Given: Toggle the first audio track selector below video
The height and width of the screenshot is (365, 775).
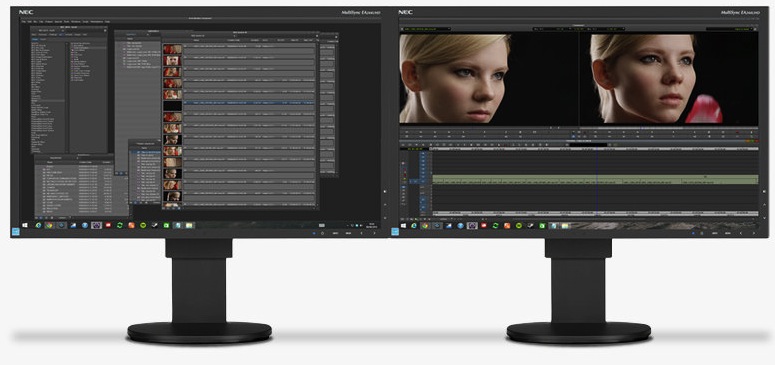Looking at the screenshot, I should 422,187.
